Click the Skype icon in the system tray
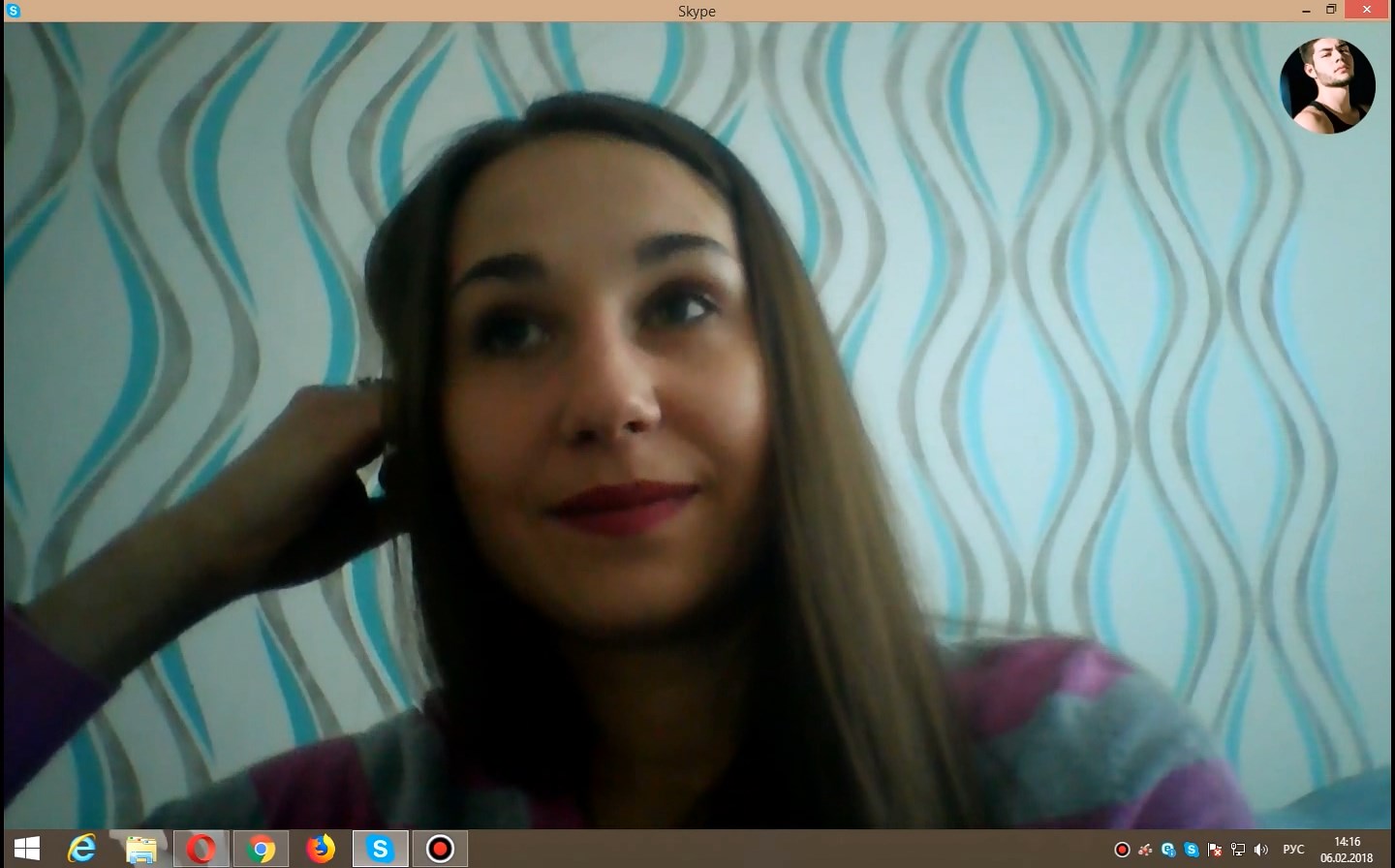This screenshot has width=1395, height=868. coord(1192,850)
